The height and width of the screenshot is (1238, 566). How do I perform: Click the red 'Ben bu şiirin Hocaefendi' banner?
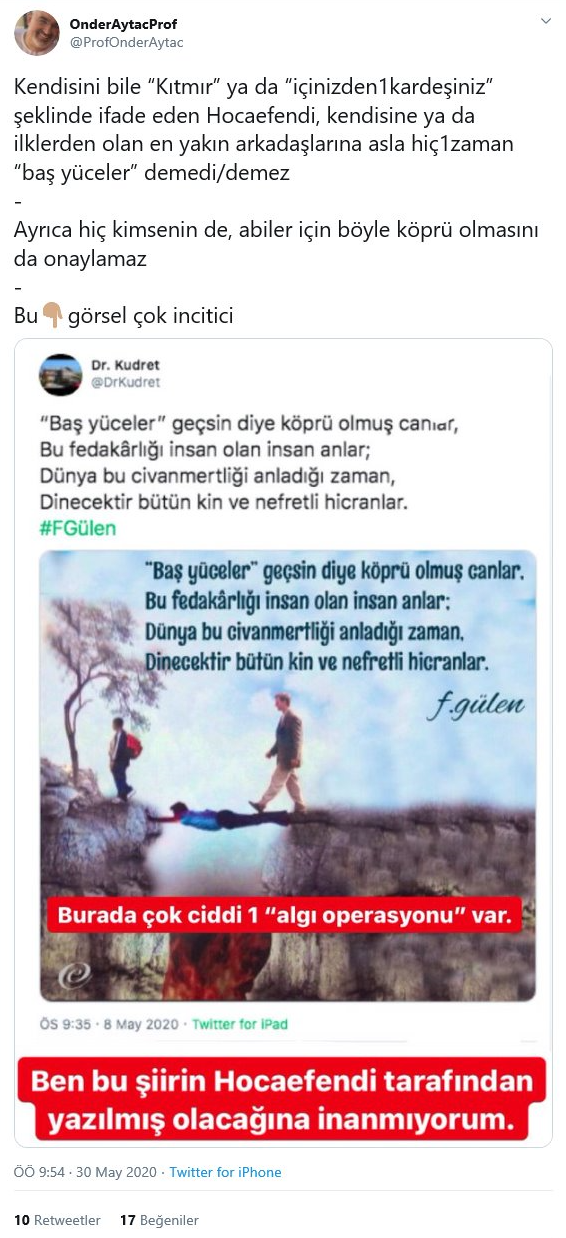(x=283, y=1099)
